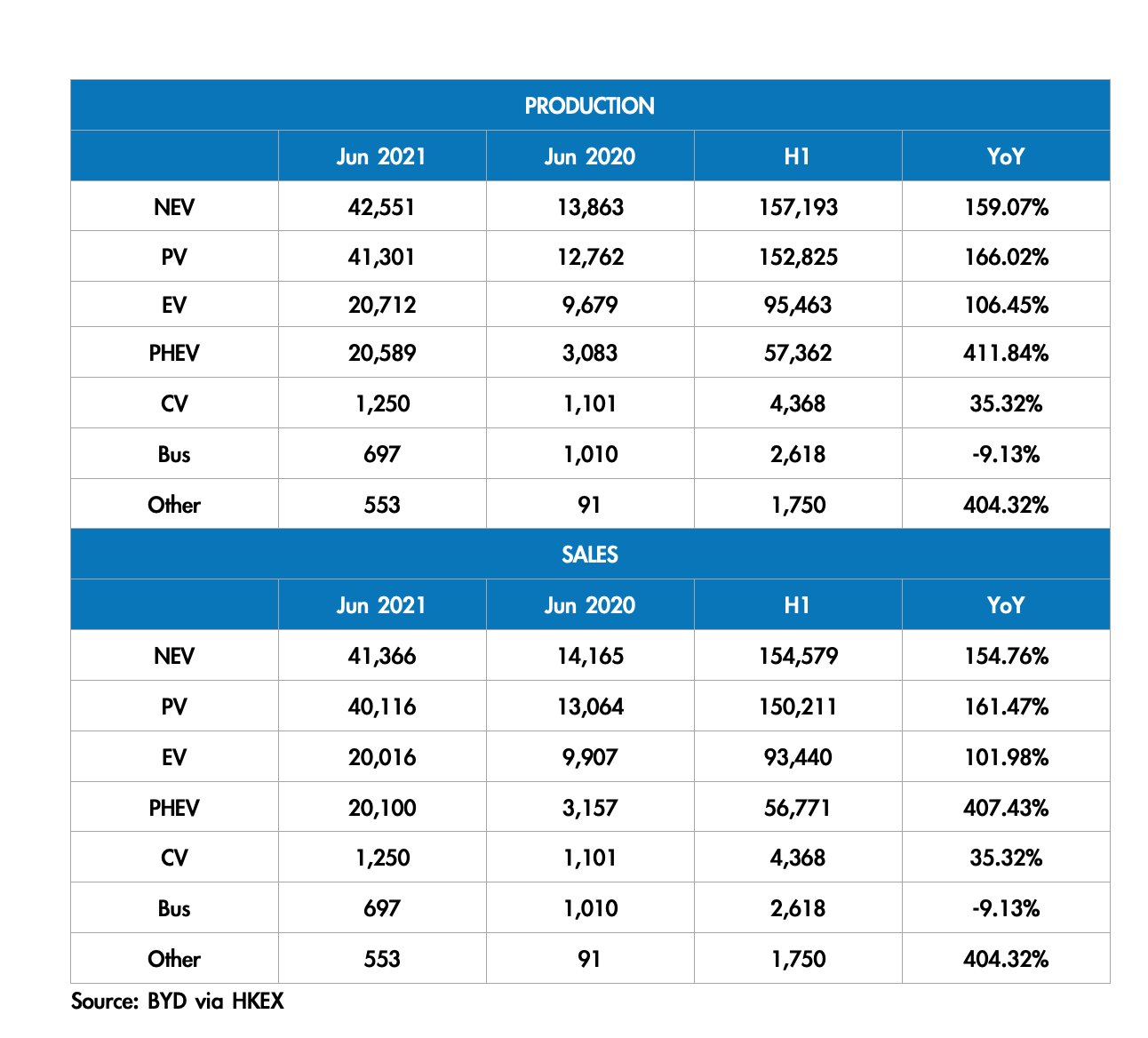The image size is (1148, 1038).
Task: Click the production EV Jun 2020 value 9,679
Action: click(x=589, y=305)
